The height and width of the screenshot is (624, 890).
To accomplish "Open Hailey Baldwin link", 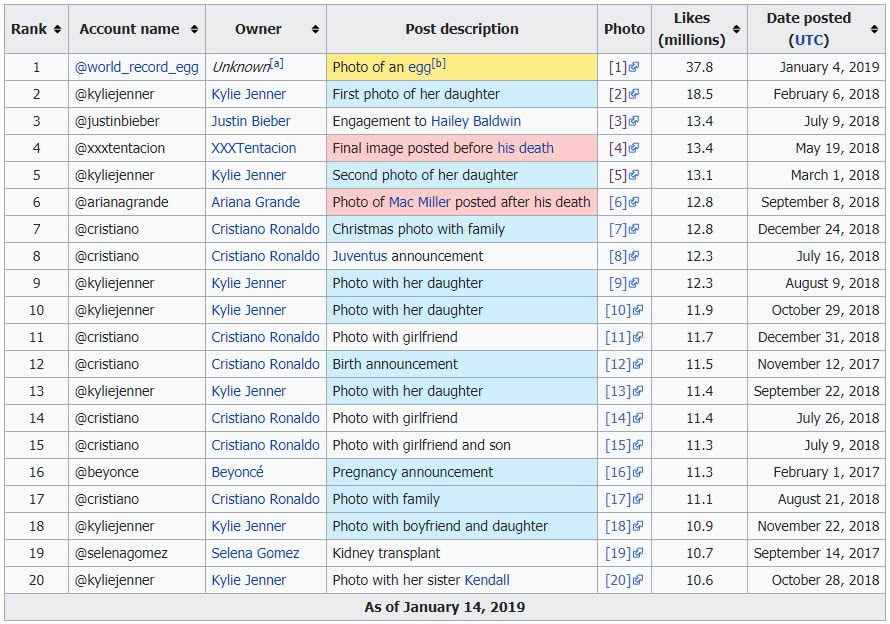I will pos(476,121).
